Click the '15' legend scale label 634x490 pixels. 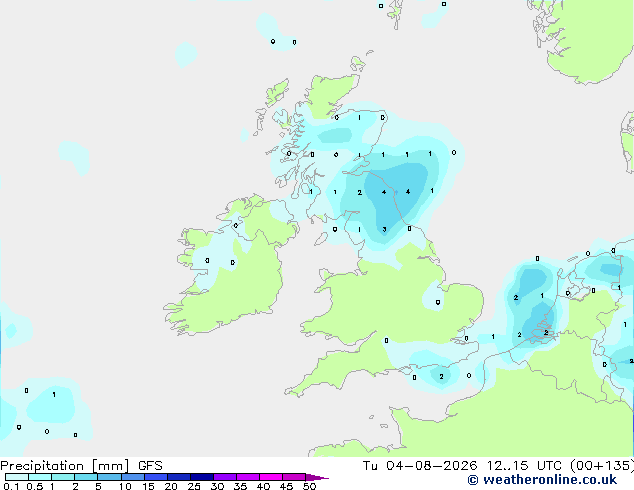point(148,486)
